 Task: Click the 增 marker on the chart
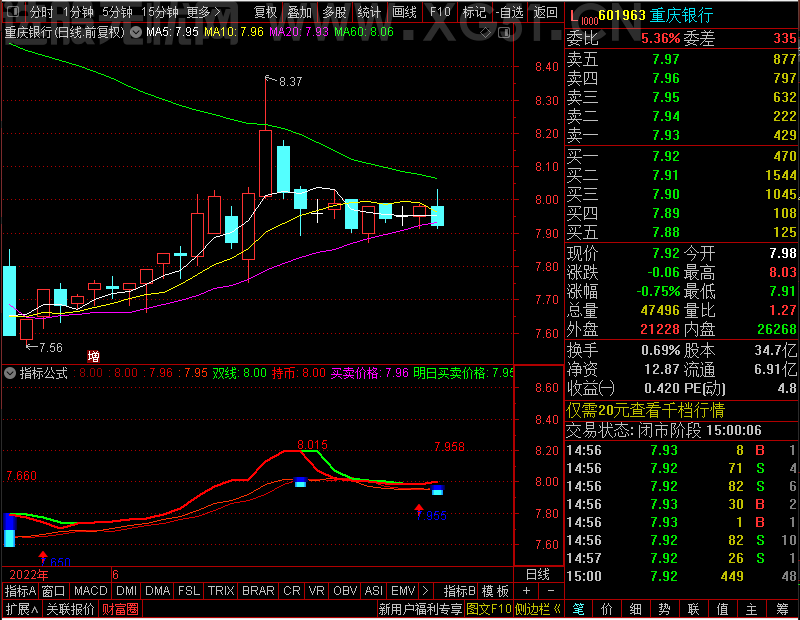93,356
